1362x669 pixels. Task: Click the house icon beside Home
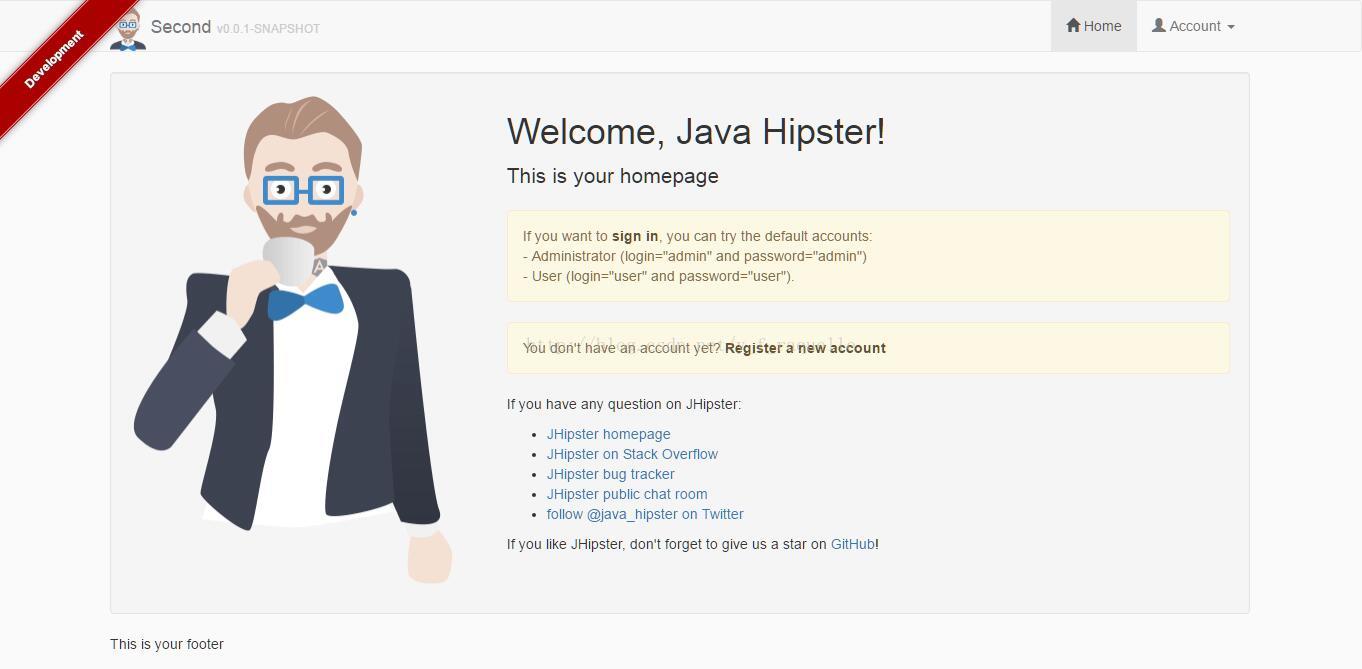click(x=1073, y=25)
